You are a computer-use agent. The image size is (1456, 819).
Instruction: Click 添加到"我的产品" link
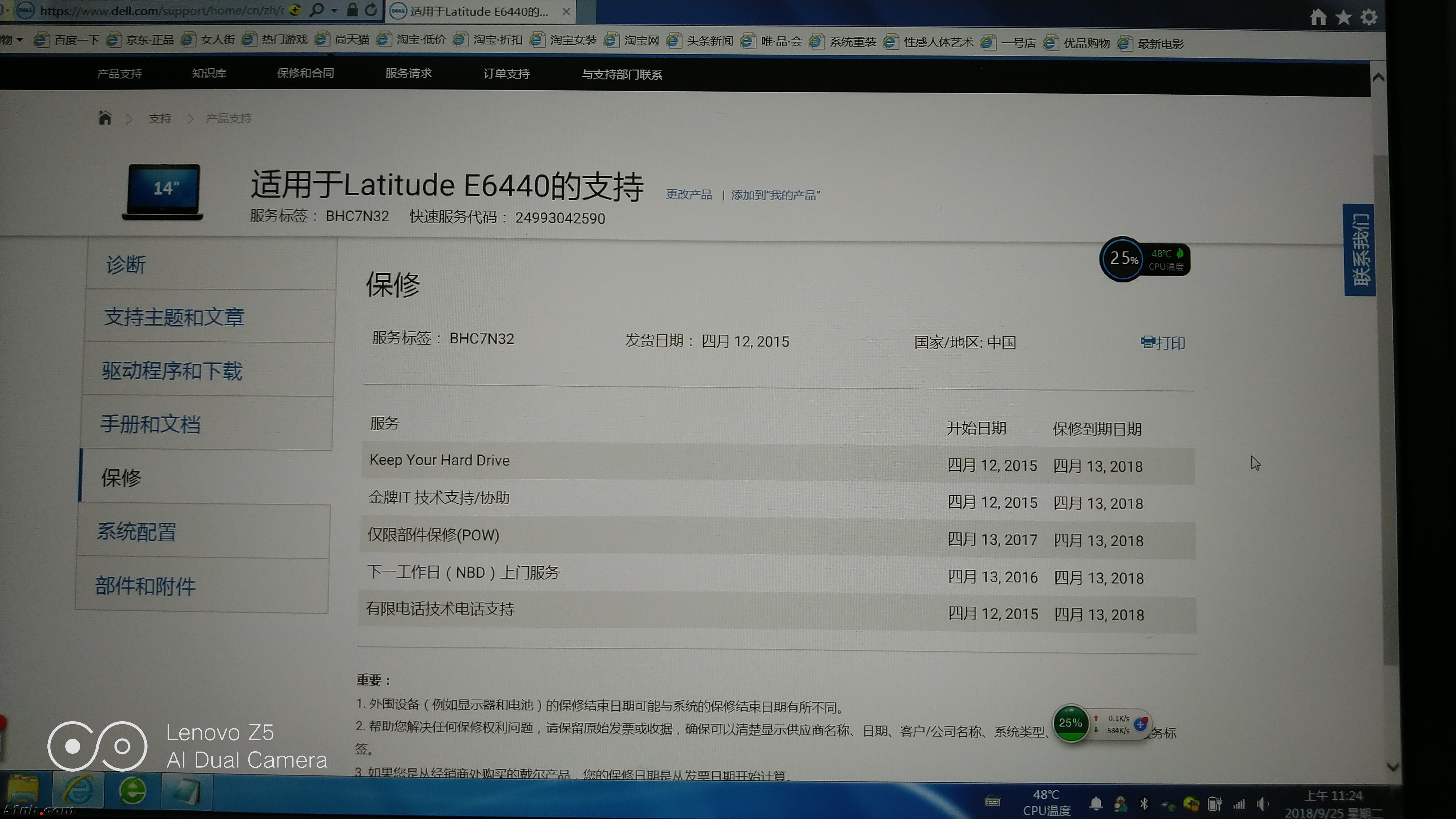(x=775, y=195)
